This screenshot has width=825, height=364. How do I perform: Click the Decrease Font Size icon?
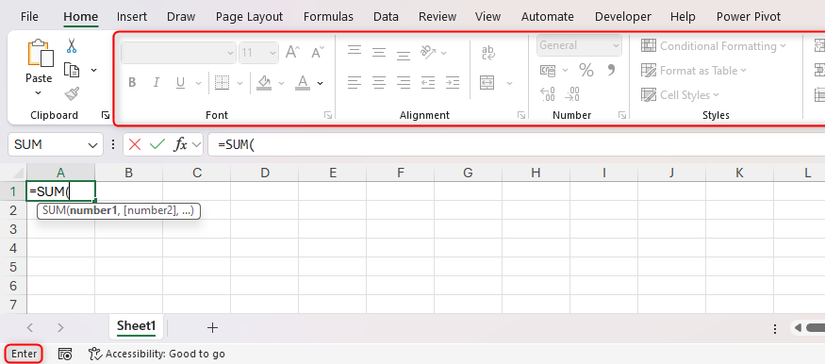(317, 52)
